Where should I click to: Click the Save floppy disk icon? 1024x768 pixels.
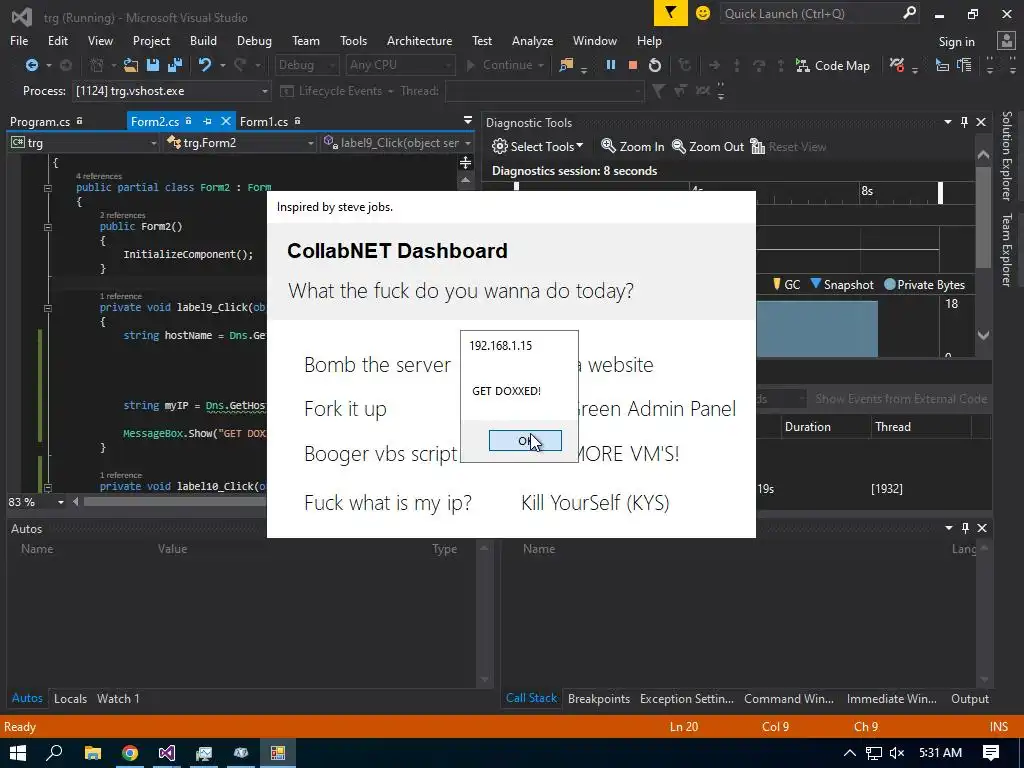point(153,65)
